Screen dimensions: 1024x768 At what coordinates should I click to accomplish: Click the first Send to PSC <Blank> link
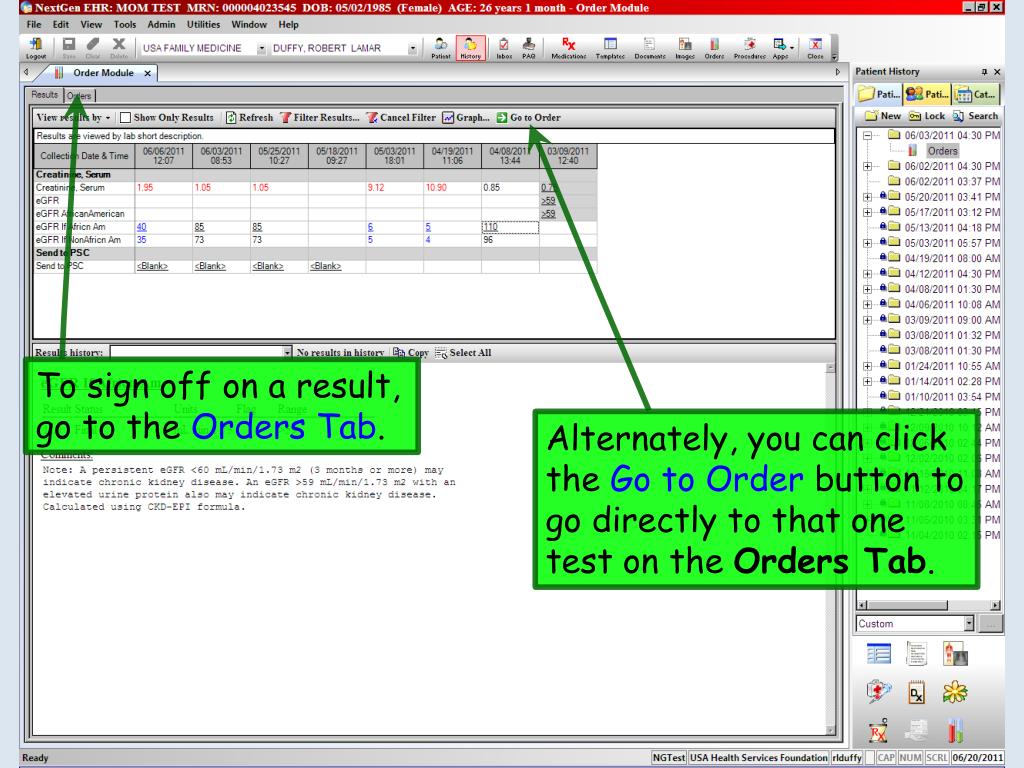152,266
